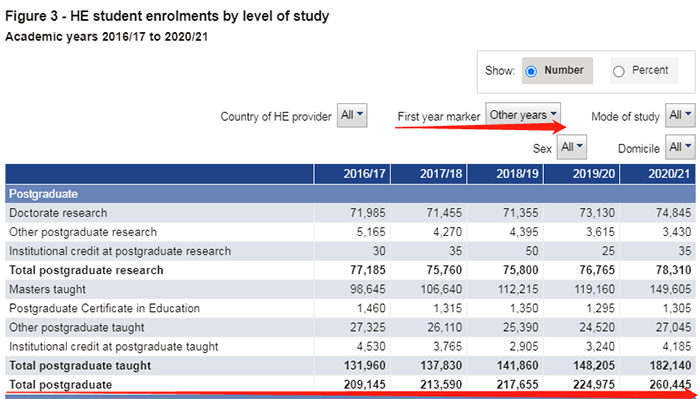Click the 2017/18 column header

(429, 174)
